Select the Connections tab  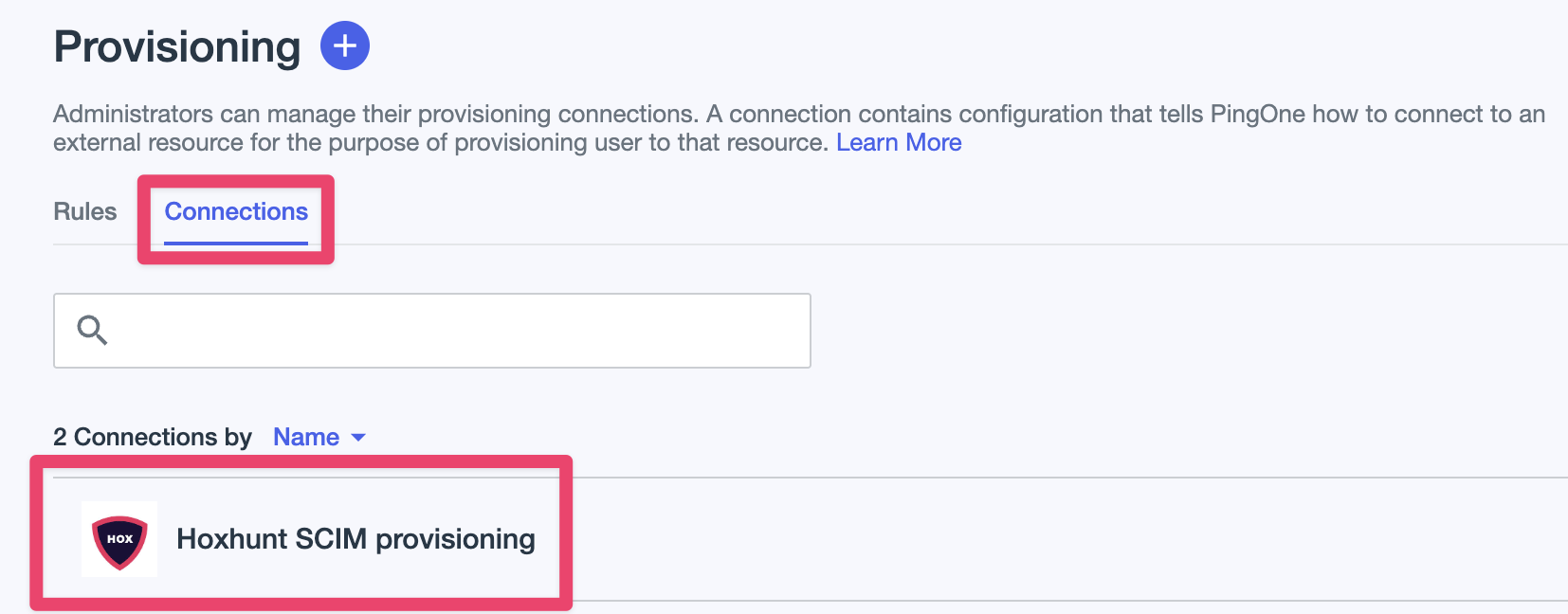(x=236, y=211)
